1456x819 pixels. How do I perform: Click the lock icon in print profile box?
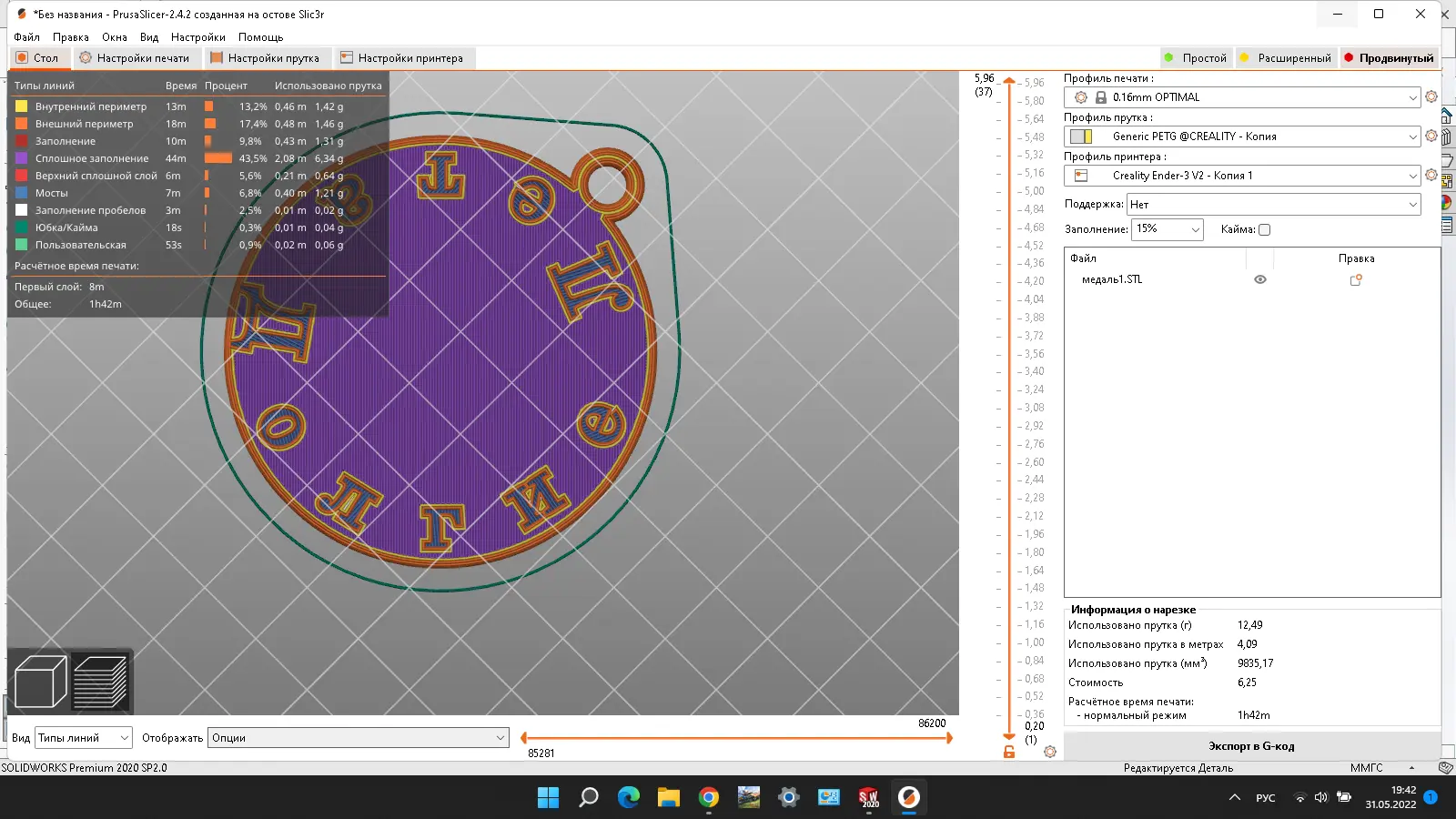[x=1101, y=97]
